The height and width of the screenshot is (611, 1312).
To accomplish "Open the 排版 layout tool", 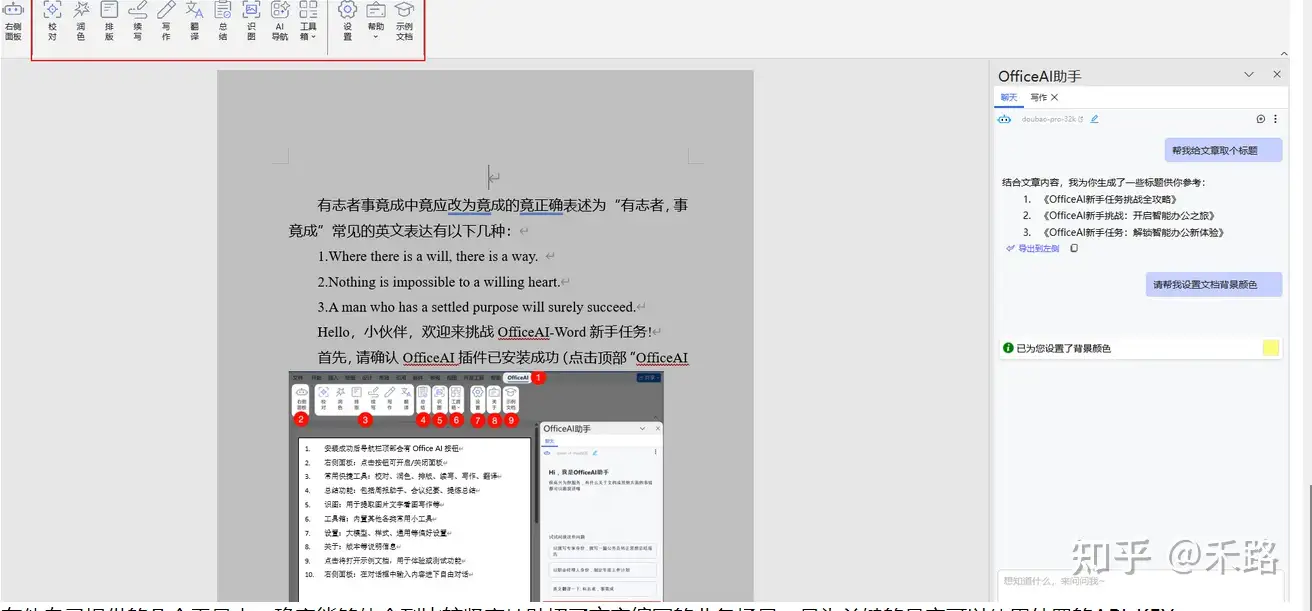I will [109, 21].
